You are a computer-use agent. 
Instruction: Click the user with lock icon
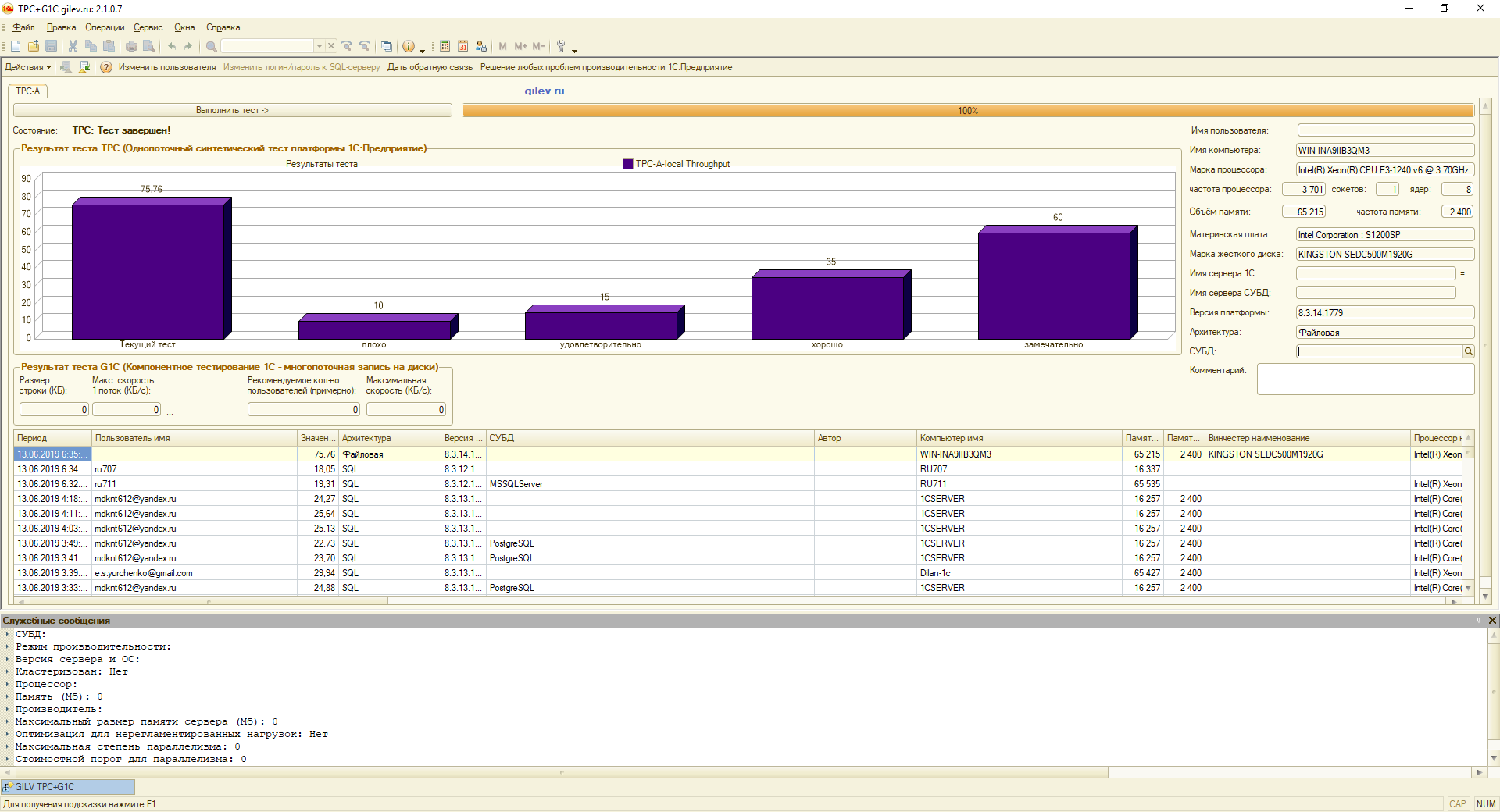(481, 46)
